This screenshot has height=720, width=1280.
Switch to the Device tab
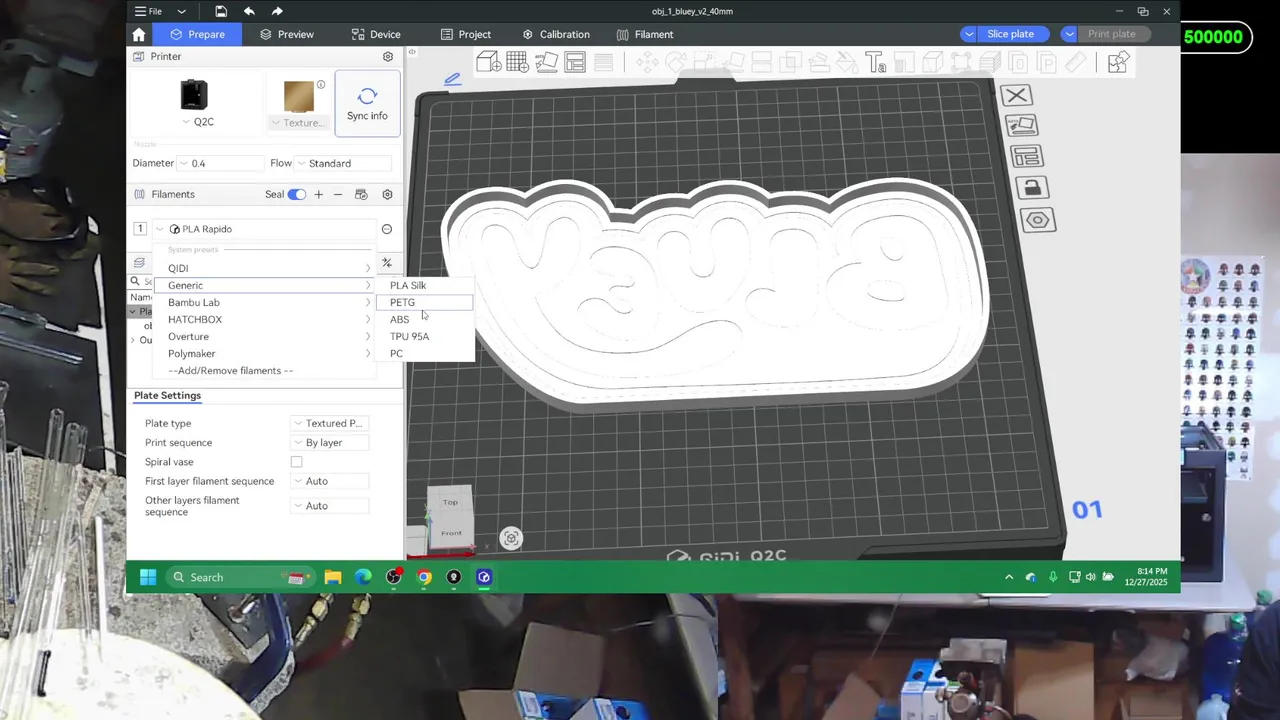click(x=376, y=34)
